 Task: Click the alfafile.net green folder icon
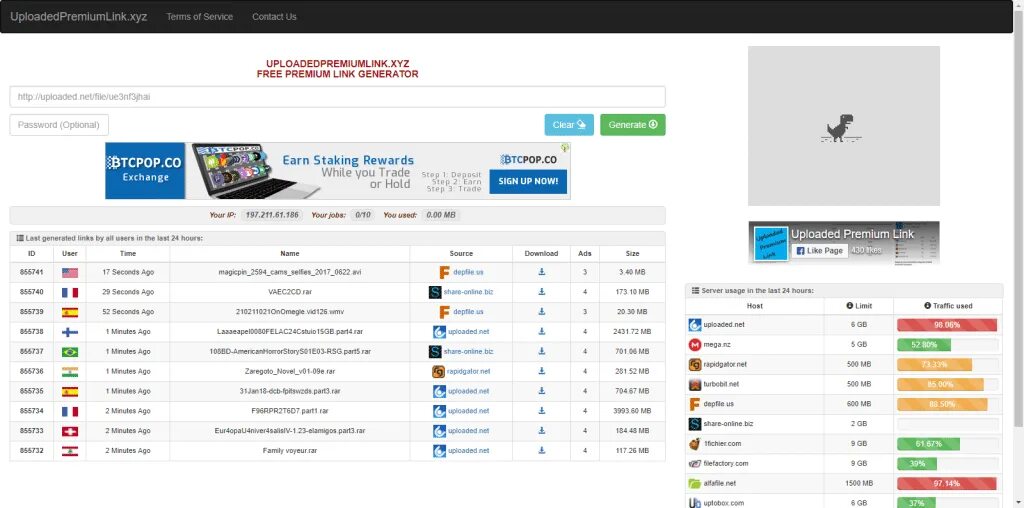pos(695,484)
